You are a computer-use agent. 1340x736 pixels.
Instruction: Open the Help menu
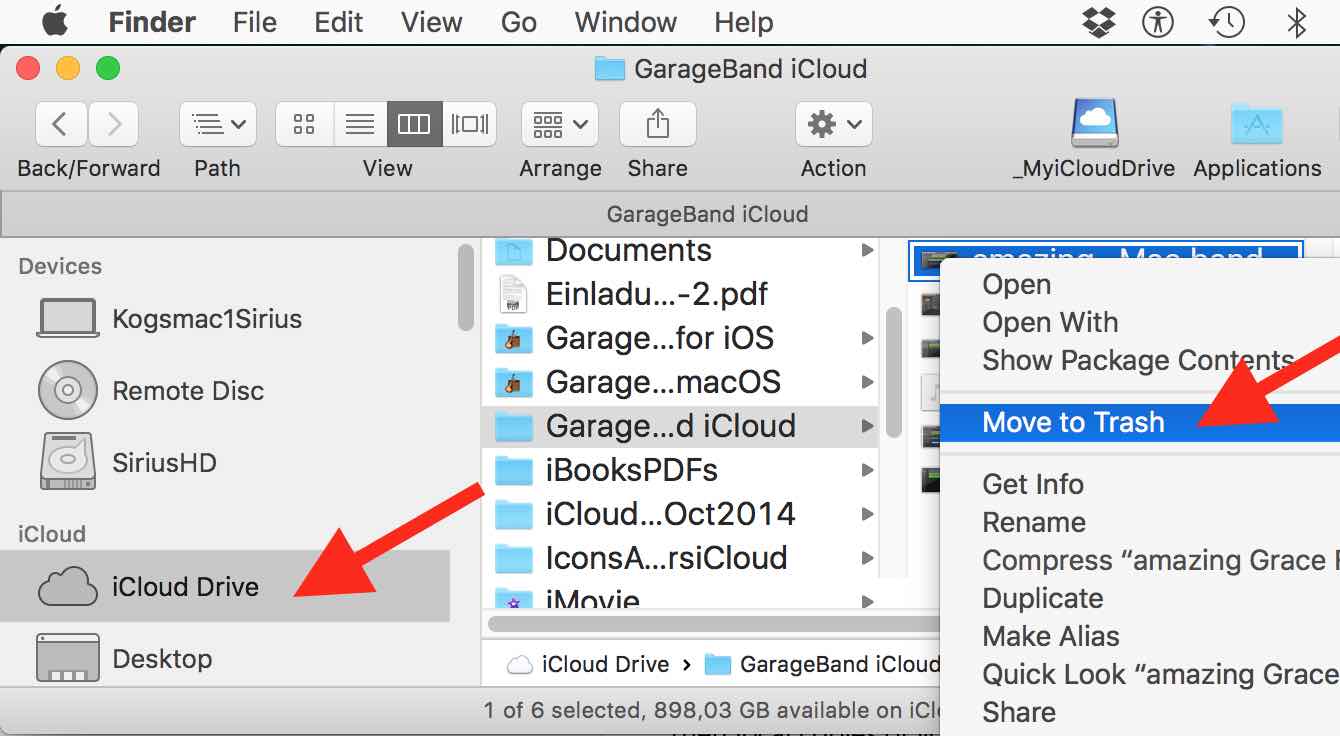coord(744,22)
